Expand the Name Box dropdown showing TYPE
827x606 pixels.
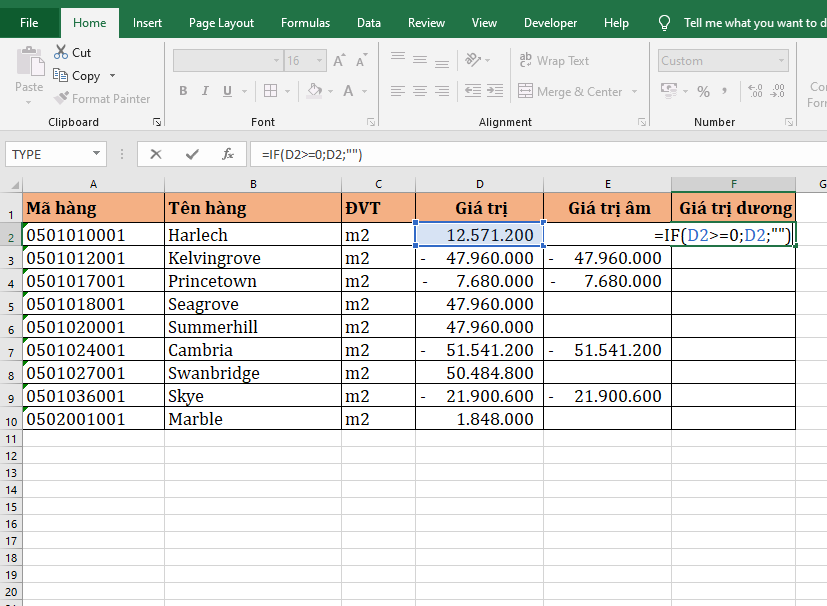point(97,154)
